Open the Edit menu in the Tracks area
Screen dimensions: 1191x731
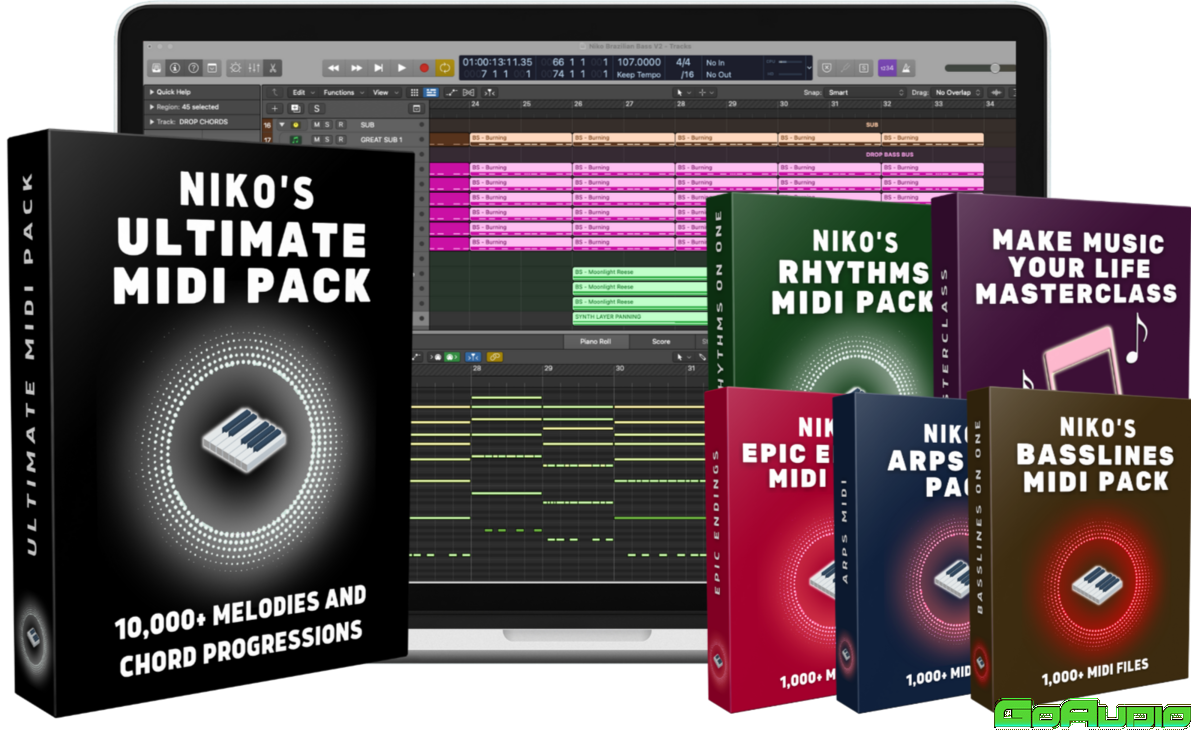(x=303, y=93)
